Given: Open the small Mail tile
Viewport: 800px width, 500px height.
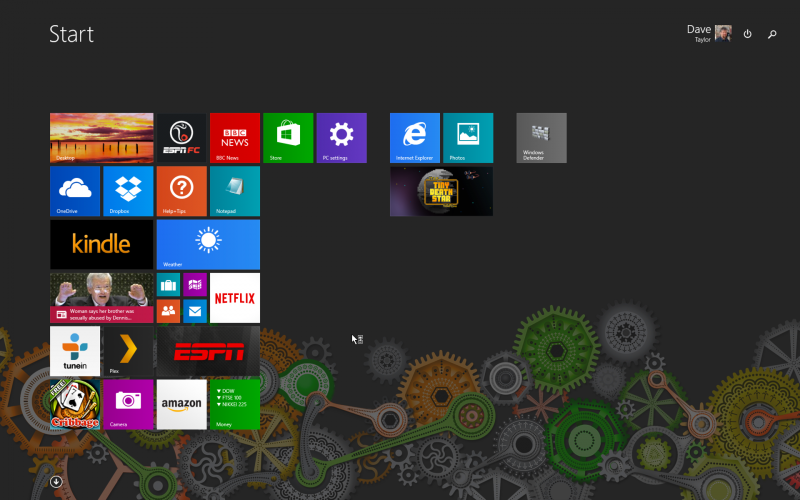Looking at the screenshot, I should coord(195,312).
